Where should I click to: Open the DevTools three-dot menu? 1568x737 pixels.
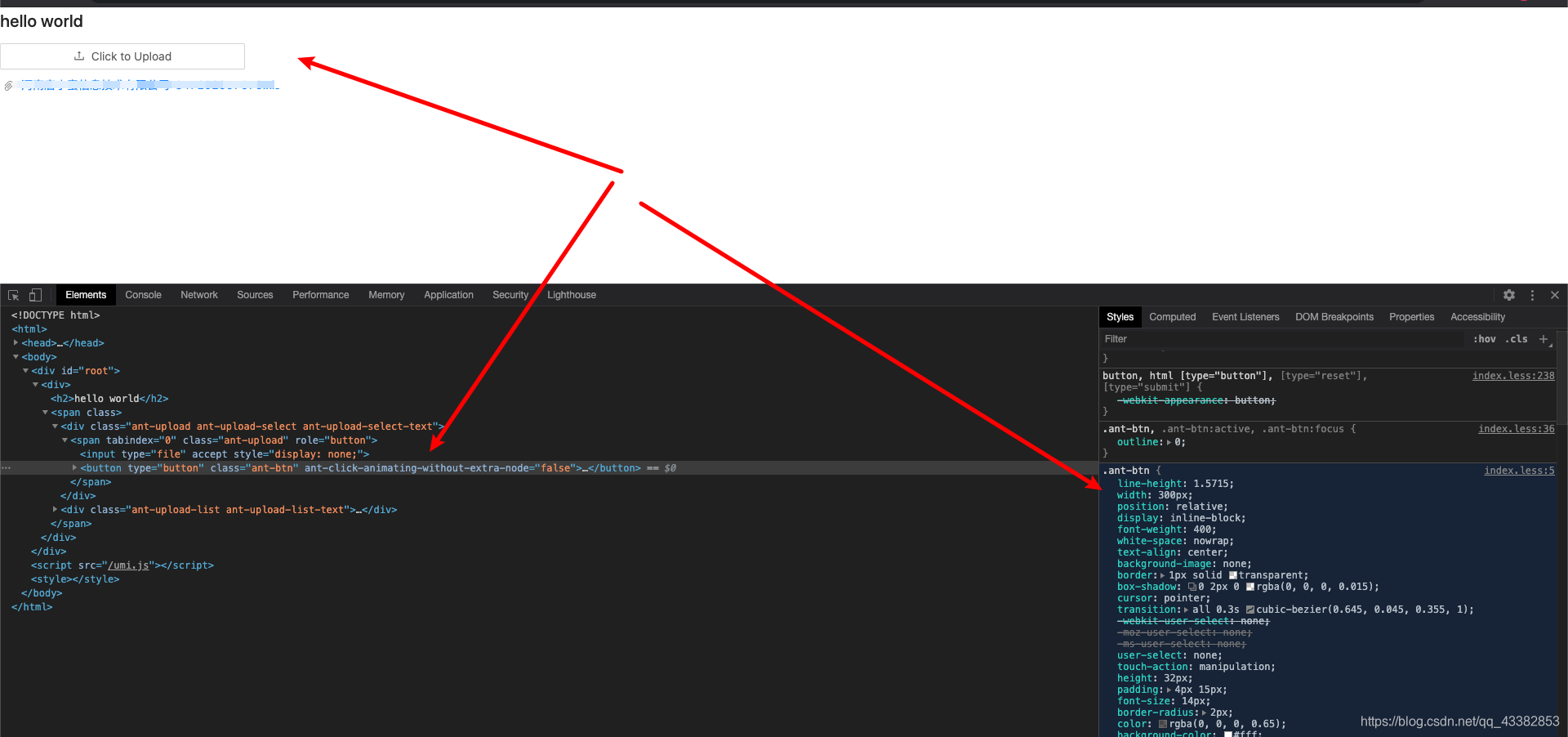point(1532,295)
